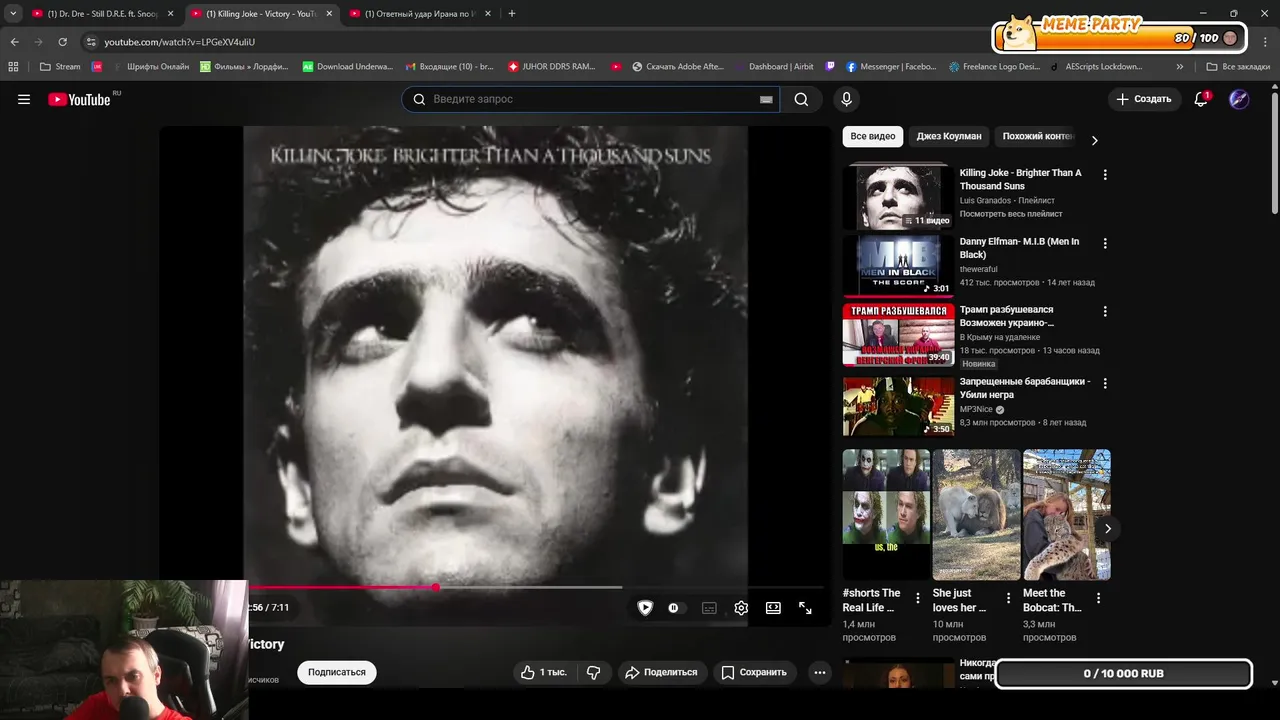Enter fullscreen on the video player
The width and height of the screenshot is (1280, 720).
tap(805, 608)
